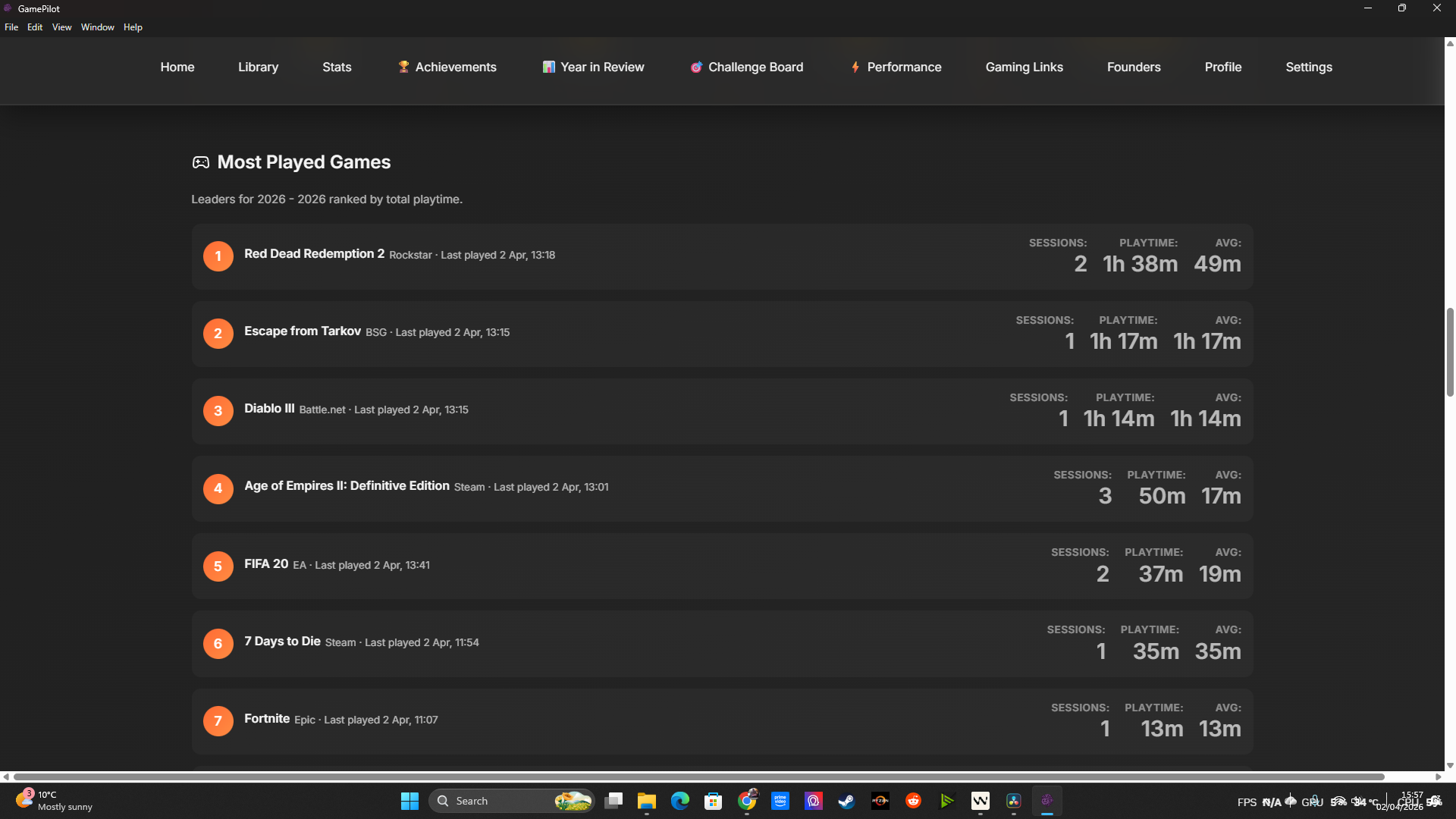Click the vertical scrollbar thumb
1456x819 pixels.
click(1450, 352)
